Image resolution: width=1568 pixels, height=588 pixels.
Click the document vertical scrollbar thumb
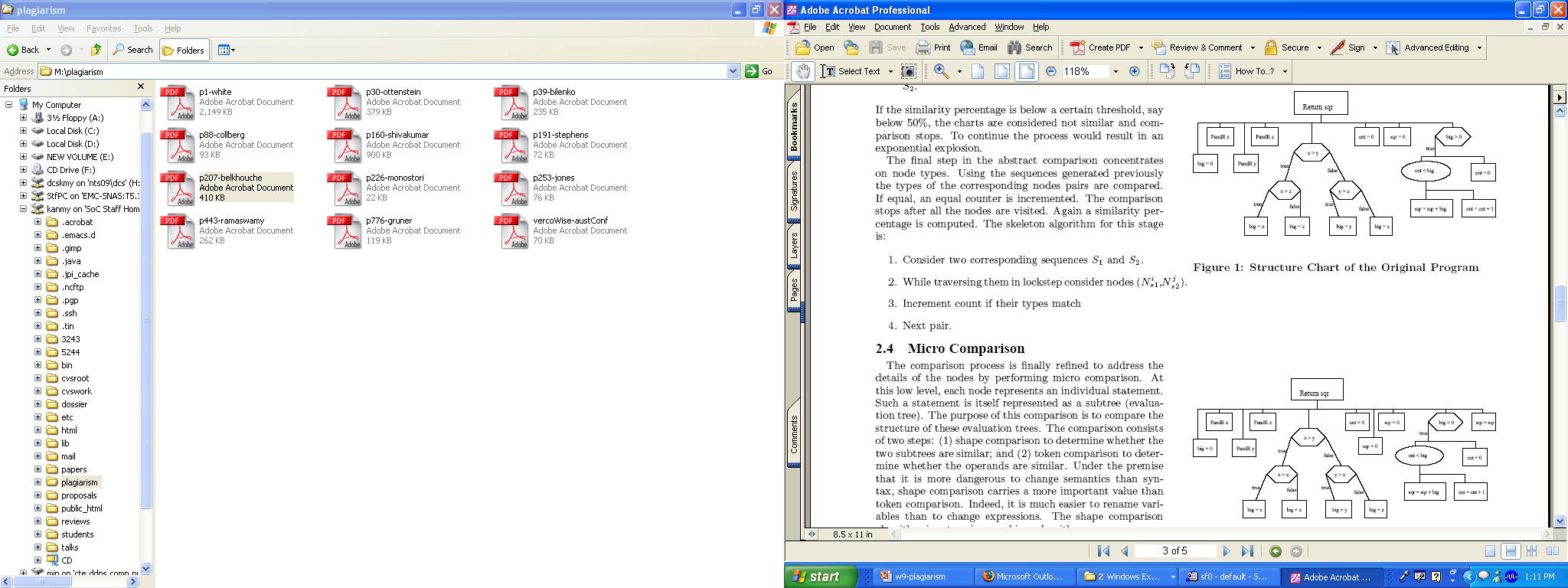[x=1560, y=304]
